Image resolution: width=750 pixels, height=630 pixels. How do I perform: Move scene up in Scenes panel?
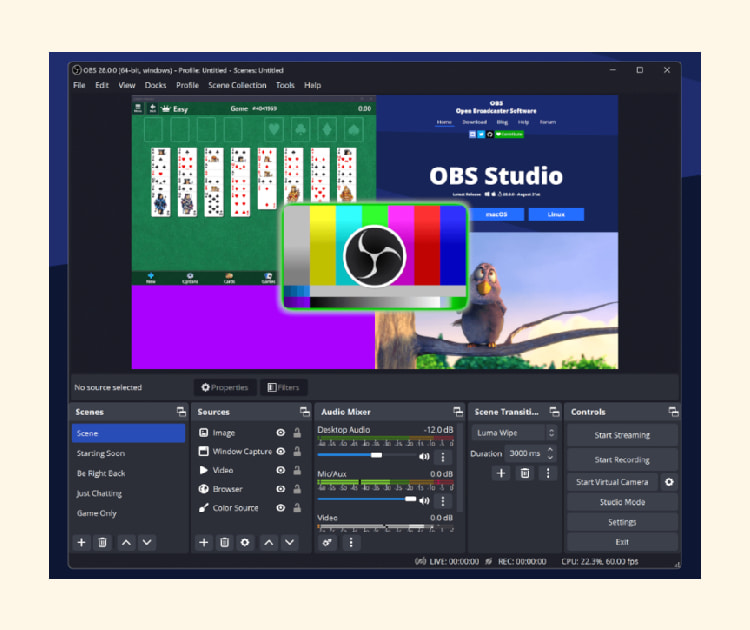(x=126, y=542)
